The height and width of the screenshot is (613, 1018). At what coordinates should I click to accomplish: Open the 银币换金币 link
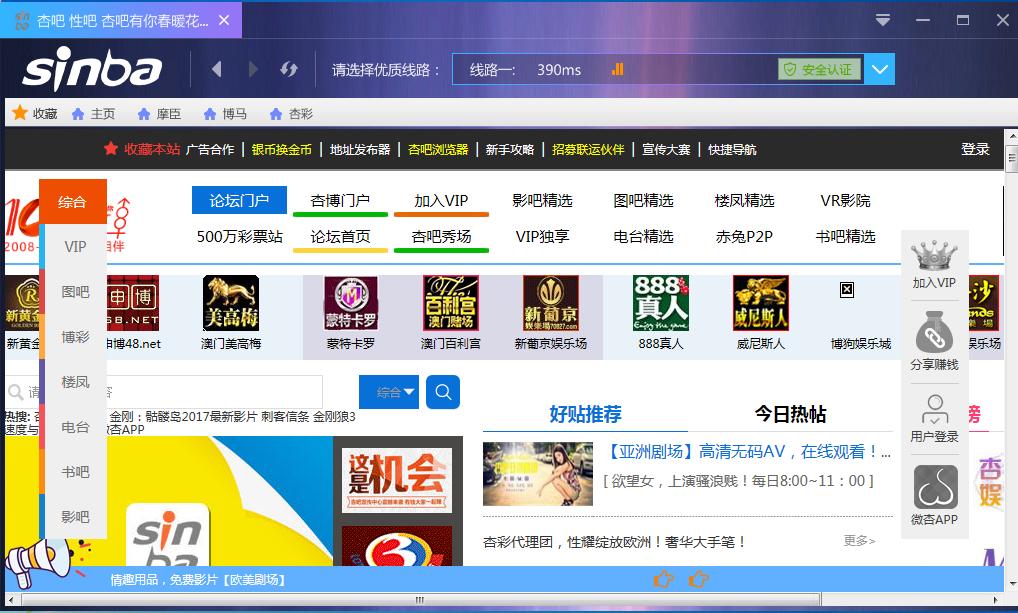click(x=282, y=149)
